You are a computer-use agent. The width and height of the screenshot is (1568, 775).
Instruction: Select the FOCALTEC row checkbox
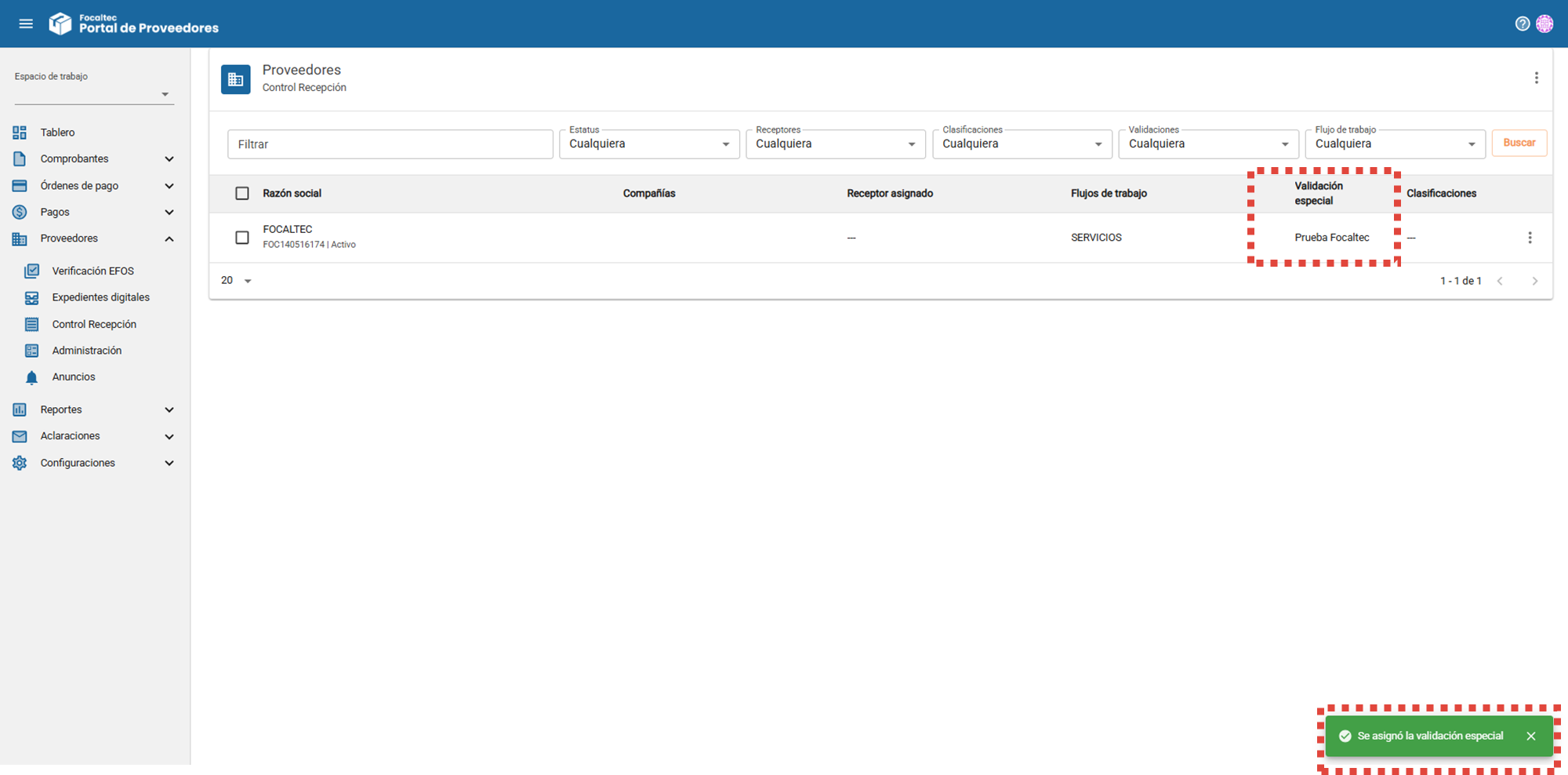tap(242, 238)
